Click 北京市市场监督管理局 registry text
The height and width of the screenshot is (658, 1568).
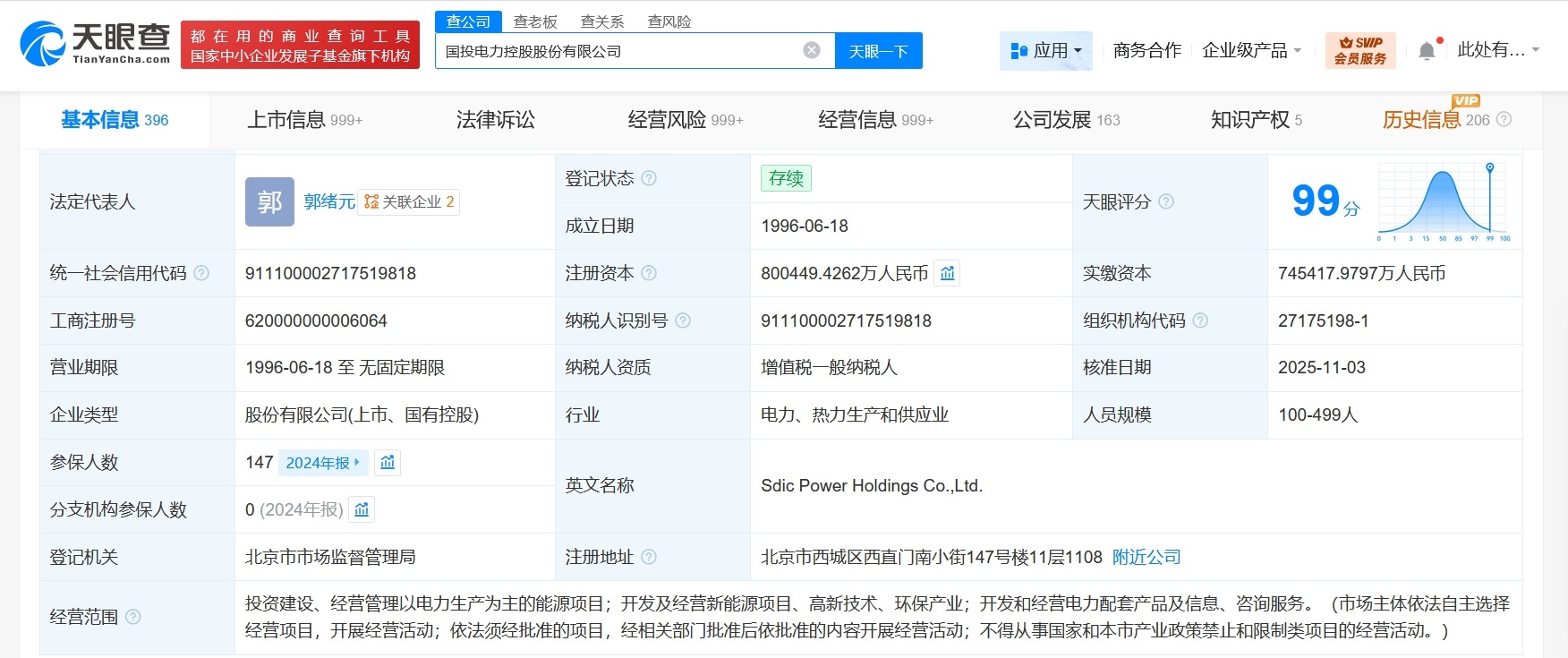coord(330,557)
